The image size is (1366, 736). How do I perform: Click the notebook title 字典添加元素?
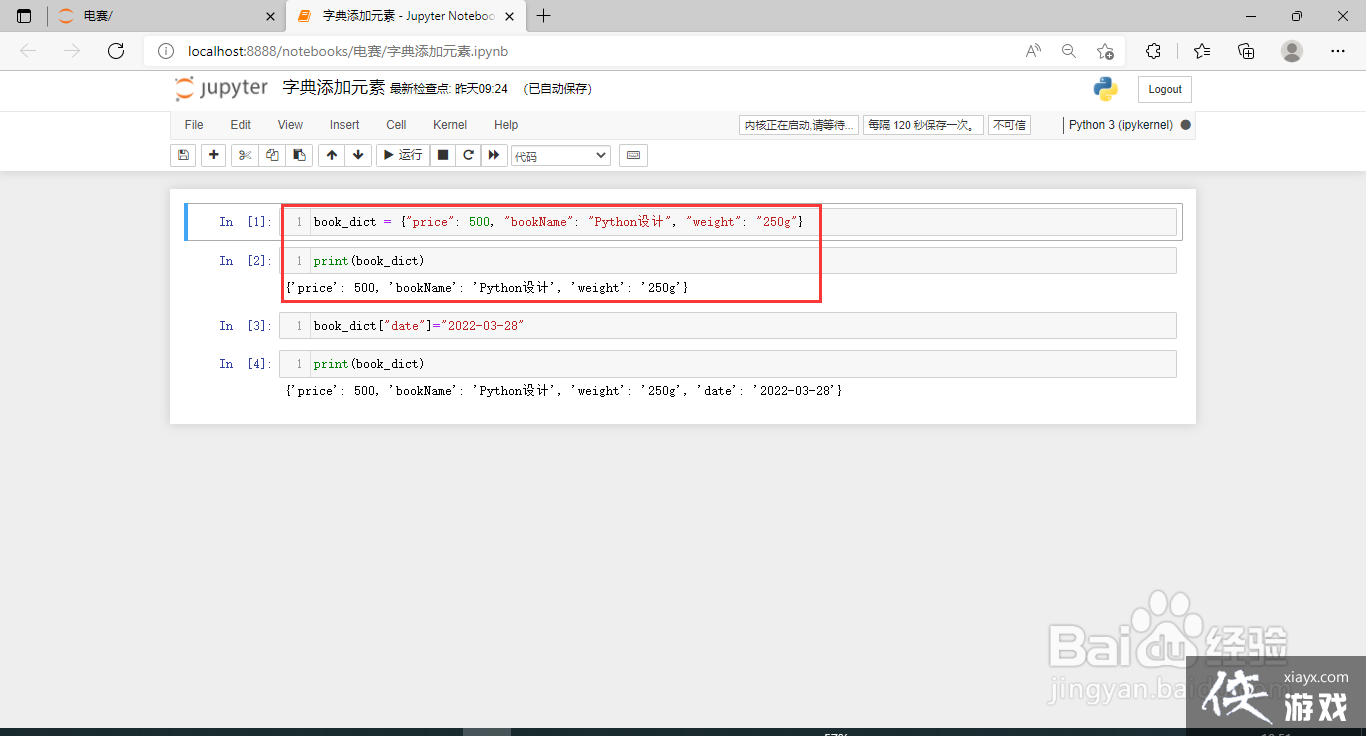tap(334, 88)
